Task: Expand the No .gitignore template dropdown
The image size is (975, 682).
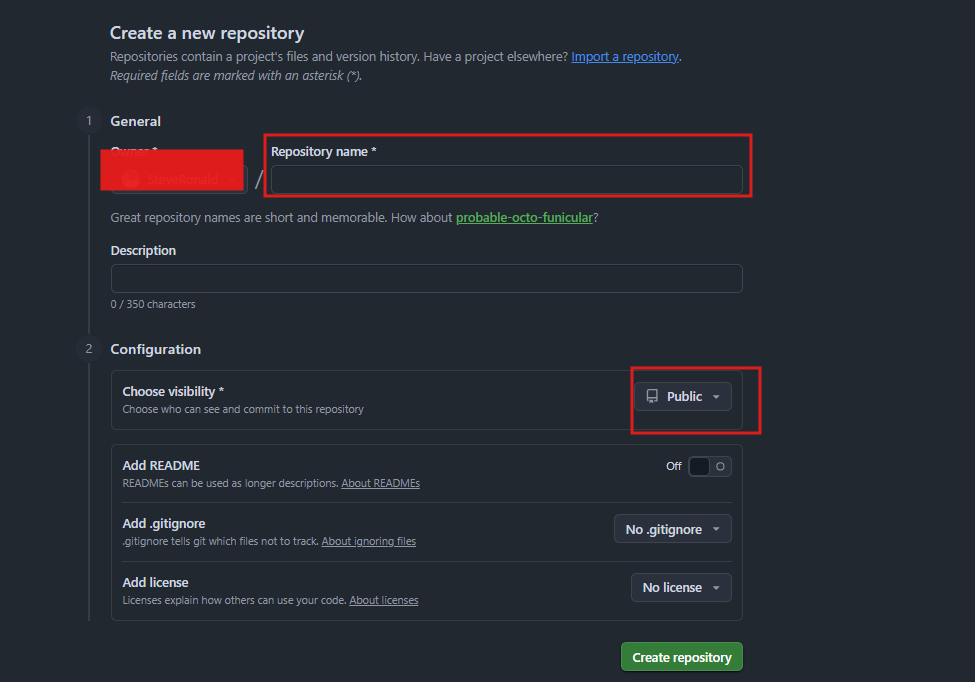Action: pyautogui.click(x=672, y=529)
